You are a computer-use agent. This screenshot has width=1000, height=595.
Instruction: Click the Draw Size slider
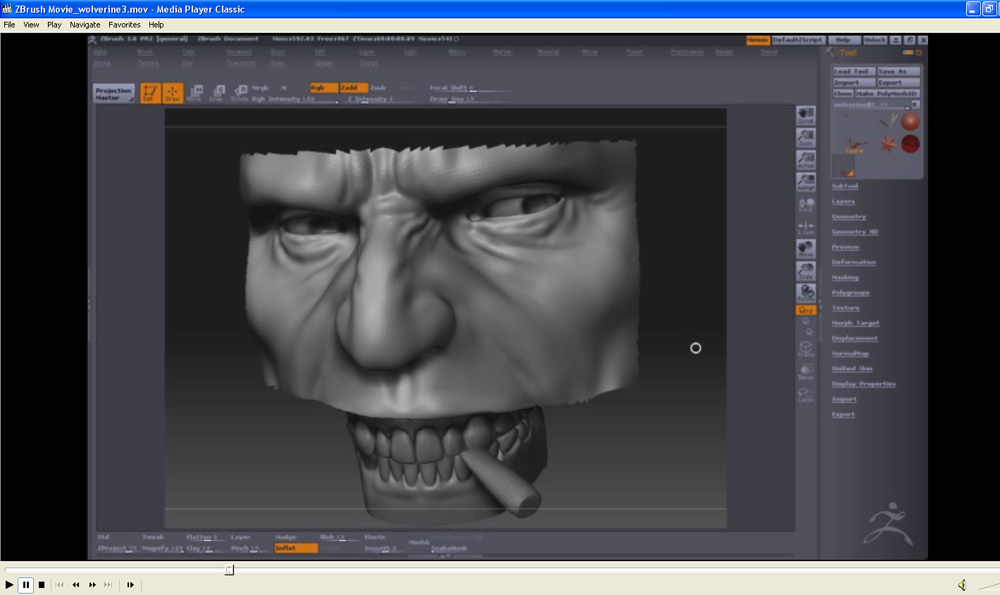point(471,99)
